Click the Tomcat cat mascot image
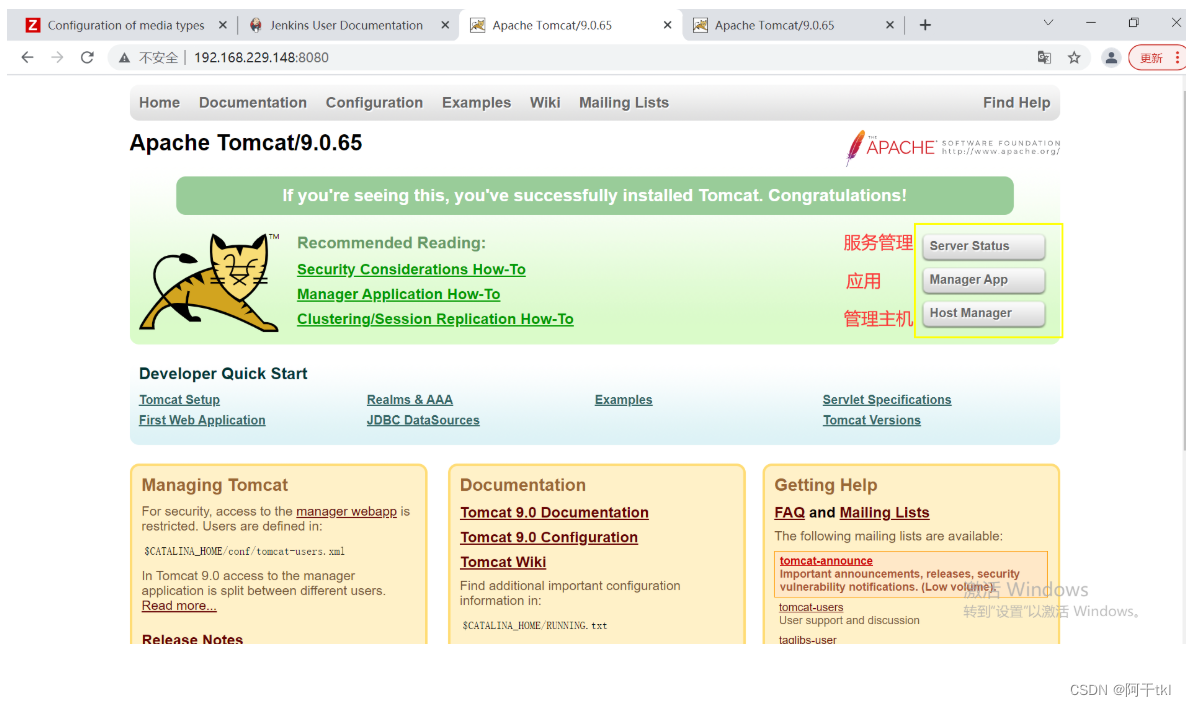The image size is (1186, 706). click(x=210, y=281)
